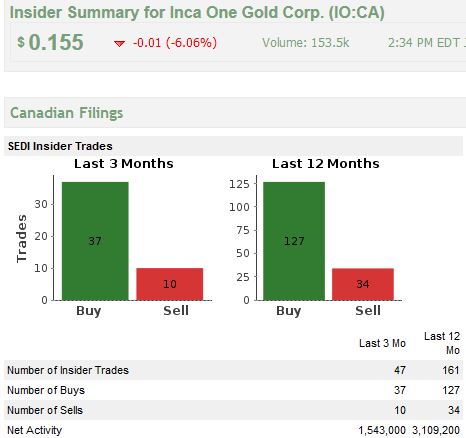Select the Number of Sells row label
Screen dimensions: 466x438
pos(45,410)
